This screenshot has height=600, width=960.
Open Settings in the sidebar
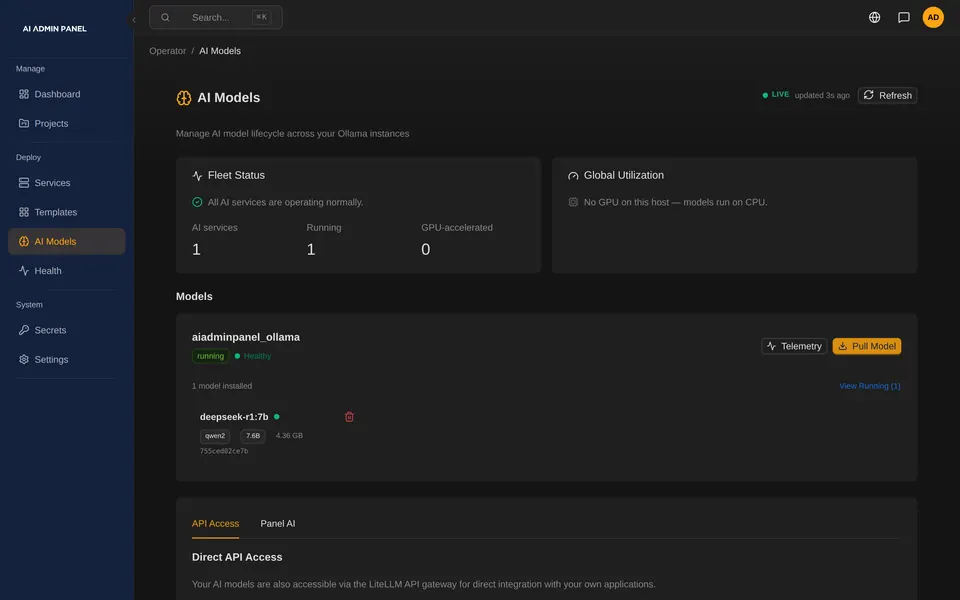pos(67,360)
